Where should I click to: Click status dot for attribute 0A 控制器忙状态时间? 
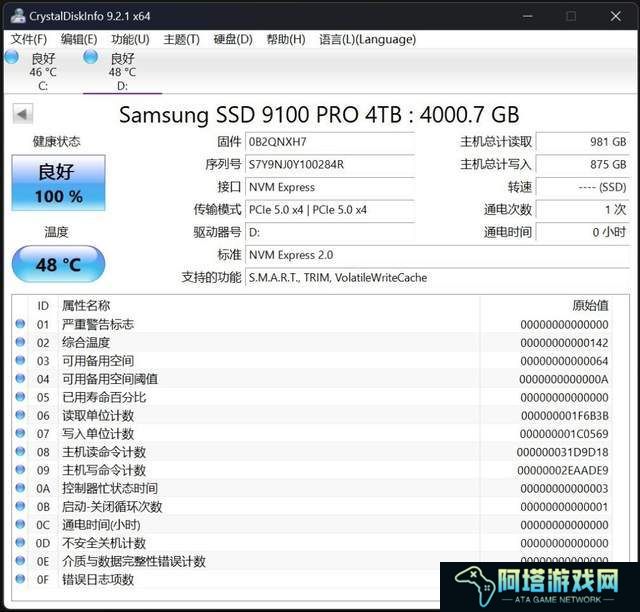click(20, 487)
